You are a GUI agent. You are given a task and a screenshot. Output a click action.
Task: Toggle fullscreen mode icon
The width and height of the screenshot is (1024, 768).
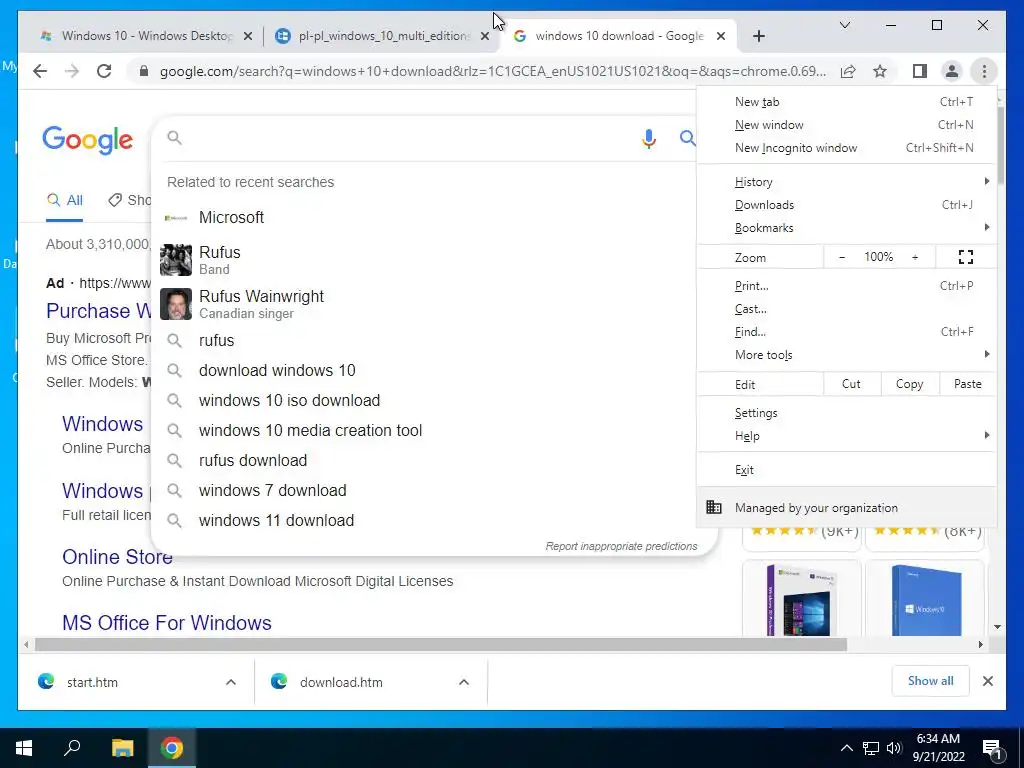click(966, 257)
